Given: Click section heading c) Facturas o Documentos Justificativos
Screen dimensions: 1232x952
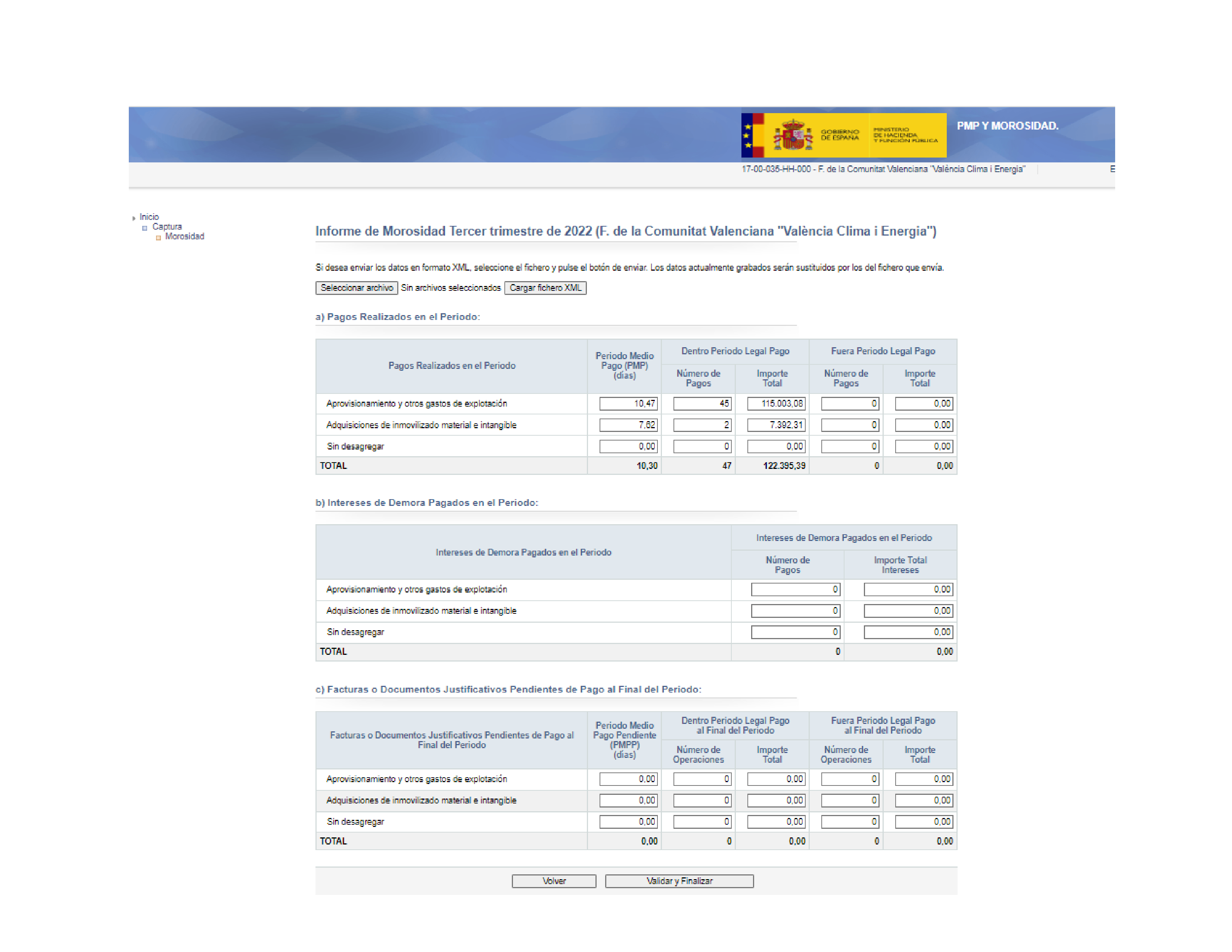Looking at the screenshot, I should [508, 689].
